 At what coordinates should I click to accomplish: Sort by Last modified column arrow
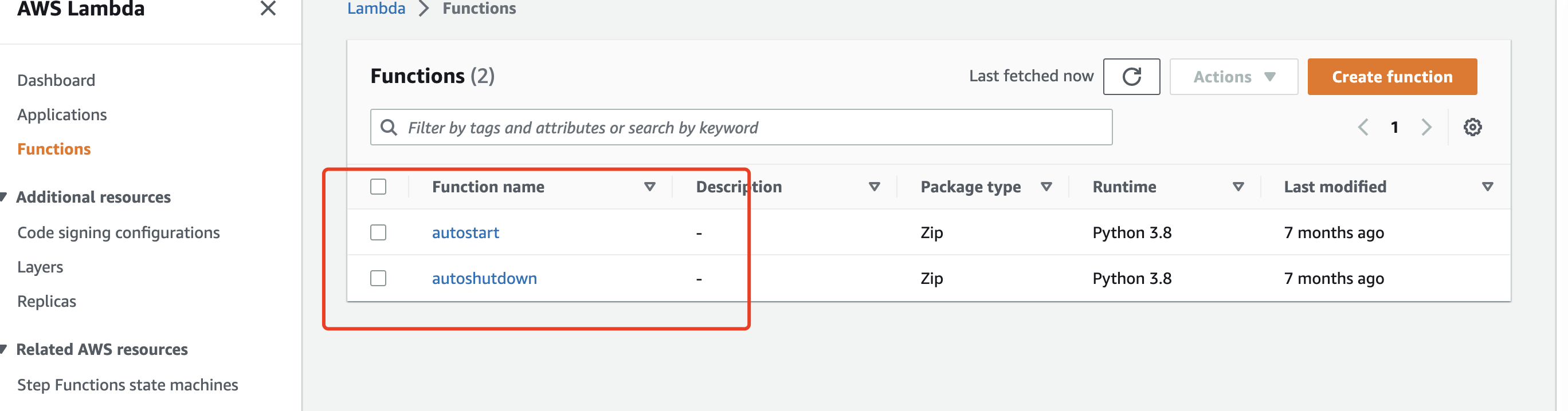(x=1487, y=187)
